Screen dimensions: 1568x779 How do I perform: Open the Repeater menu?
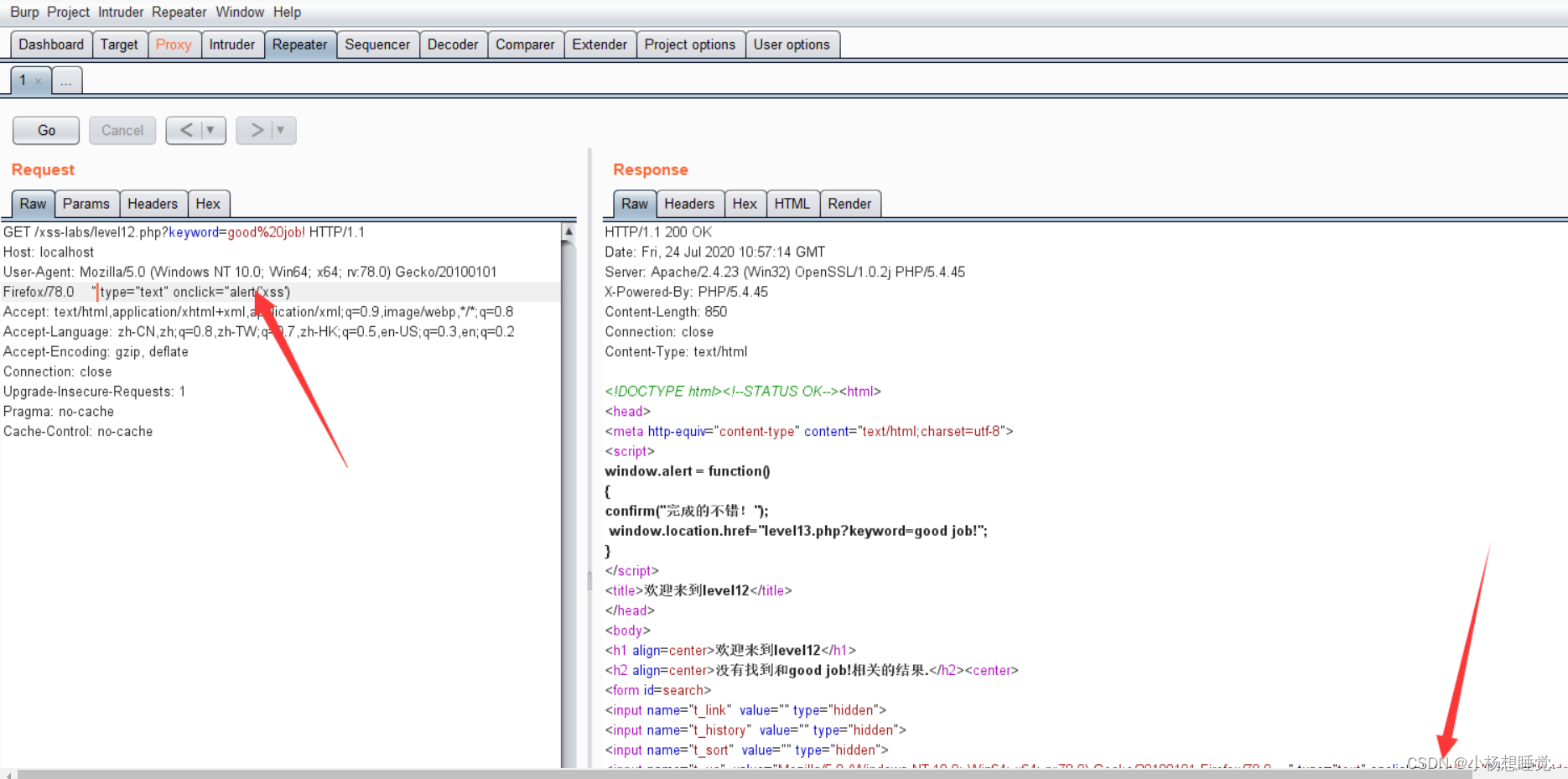point(179,12)
